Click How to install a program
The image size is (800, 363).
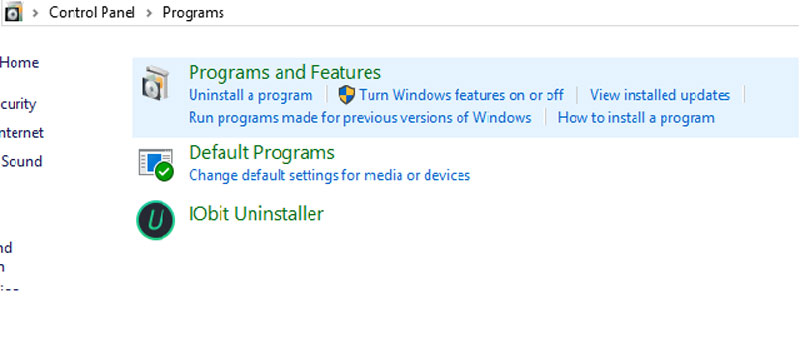click(636, 118)
